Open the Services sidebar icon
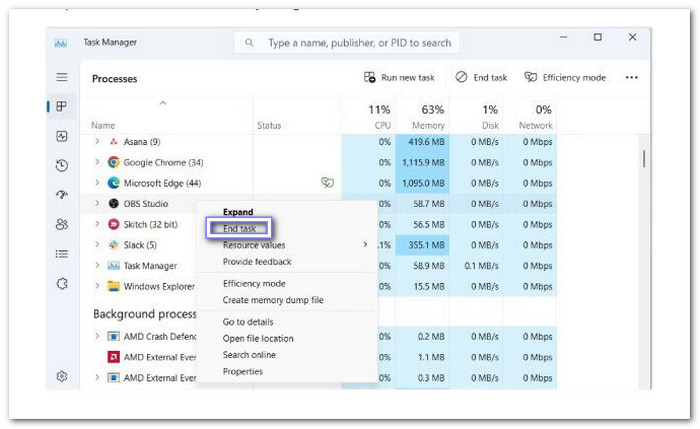Image resolution: width=700 pixels, height=429 pixels. [62, 283]
